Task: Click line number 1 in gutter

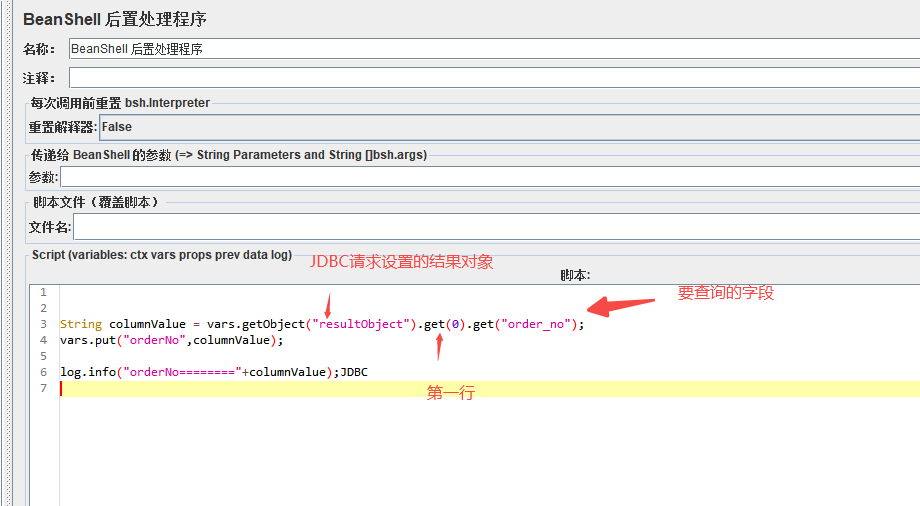Action: pyautogui.click(x=43, y=292)
